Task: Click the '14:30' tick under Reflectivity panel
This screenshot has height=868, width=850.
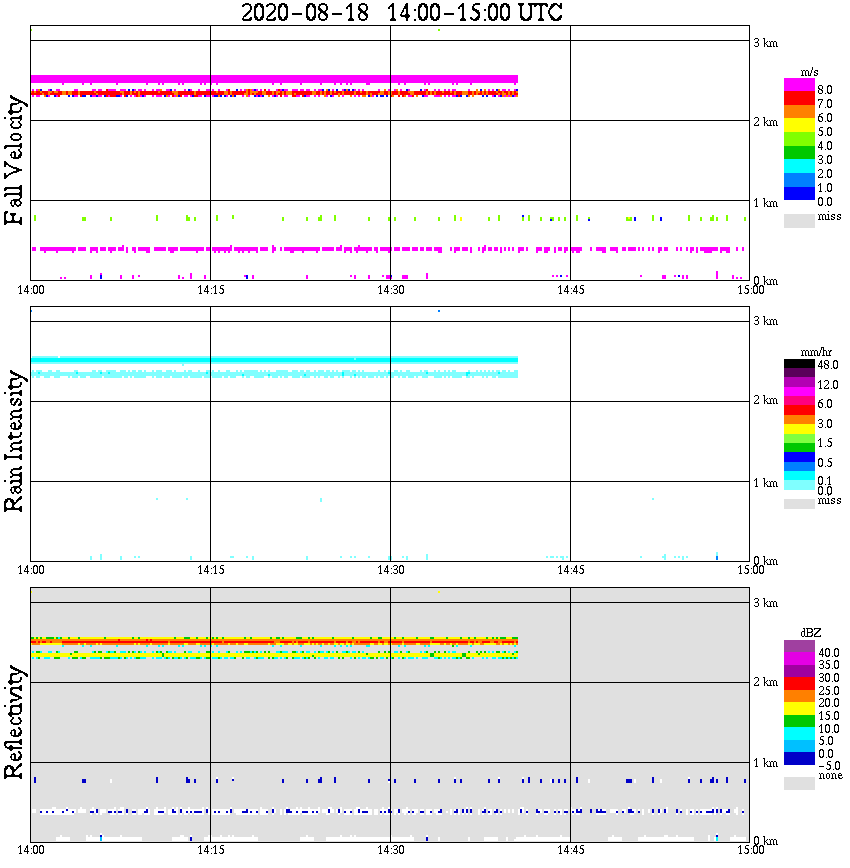Action: pyautogui.click(x=391, y=850)
